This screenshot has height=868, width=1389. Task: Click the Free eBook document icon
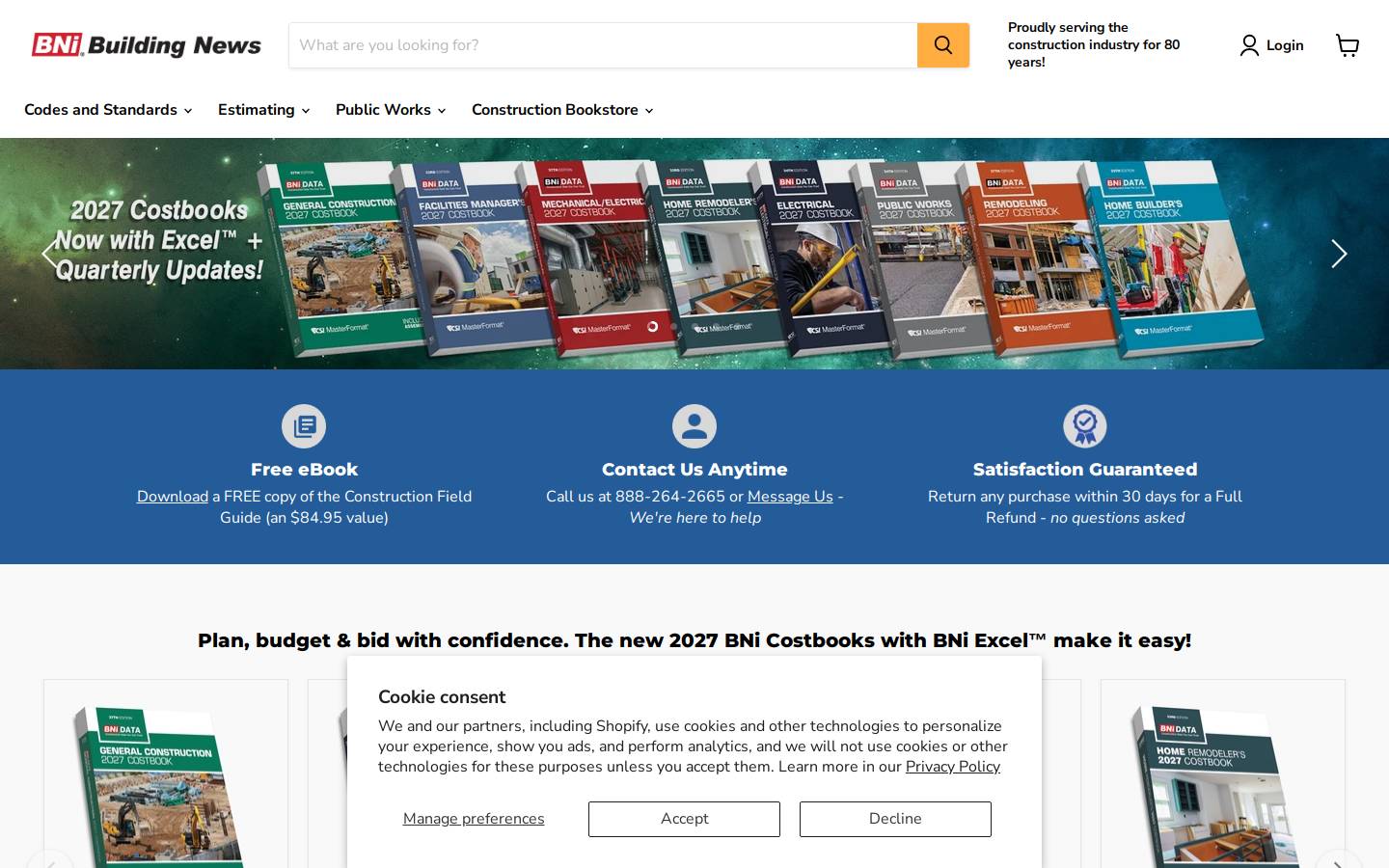[x=304, y=426]
